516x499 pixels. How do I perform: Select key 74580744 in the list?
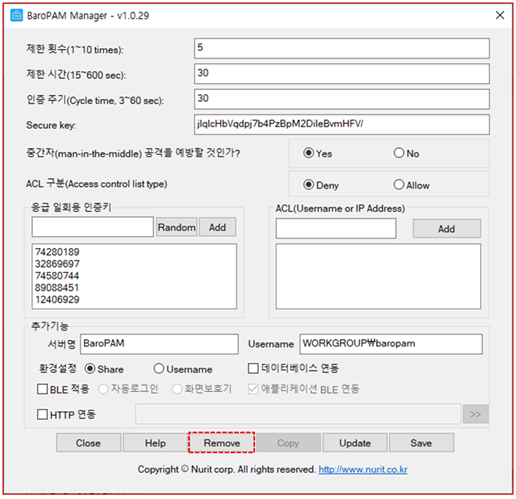click(x=57, y=276)
